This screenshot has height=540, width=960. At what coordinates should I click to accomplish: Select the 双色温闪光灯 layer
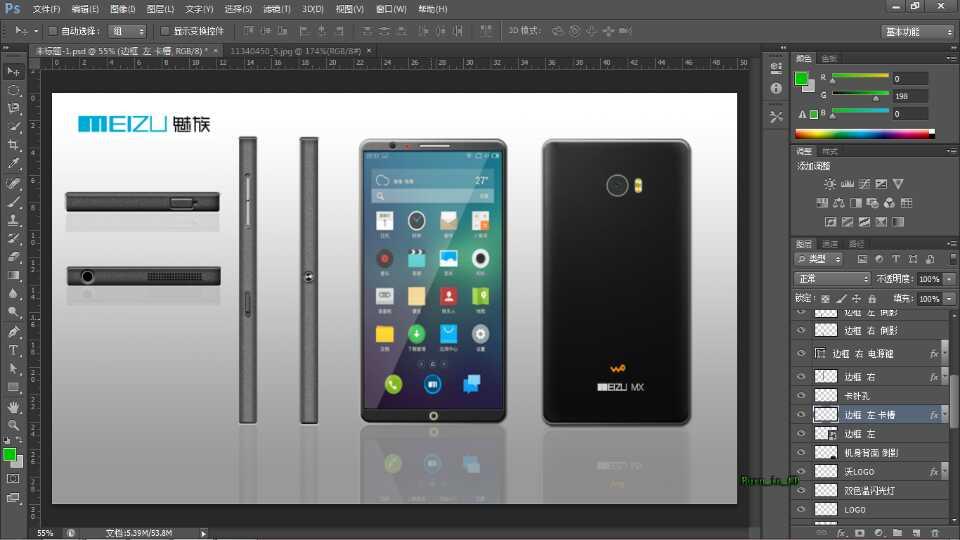[869, 491]
